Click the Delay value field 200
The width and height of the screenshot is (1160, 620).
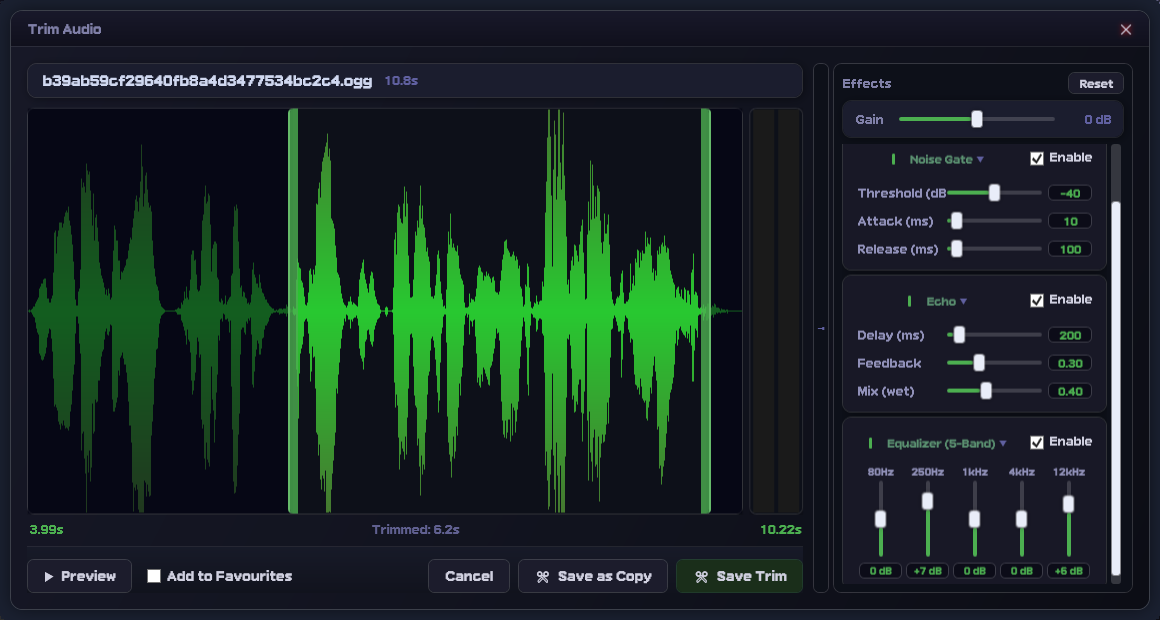1070,335
